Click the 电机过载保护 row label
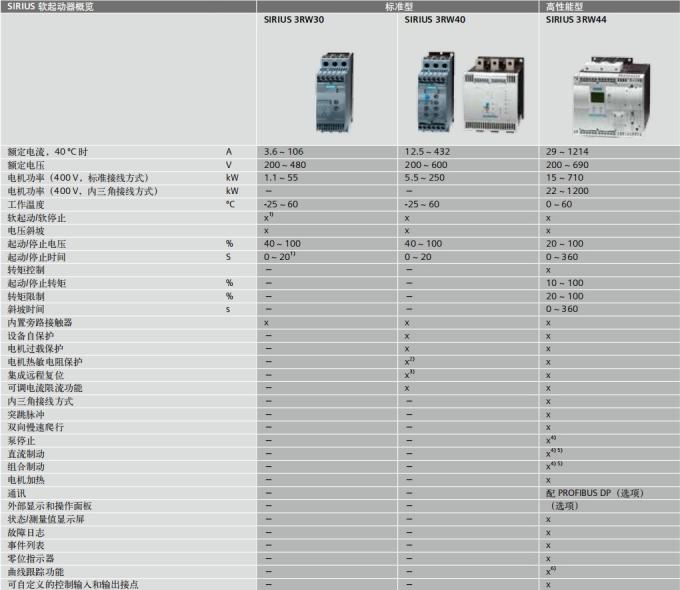Image resolution: width=680 pixels, height=590 pixels. tap(35, 348)
